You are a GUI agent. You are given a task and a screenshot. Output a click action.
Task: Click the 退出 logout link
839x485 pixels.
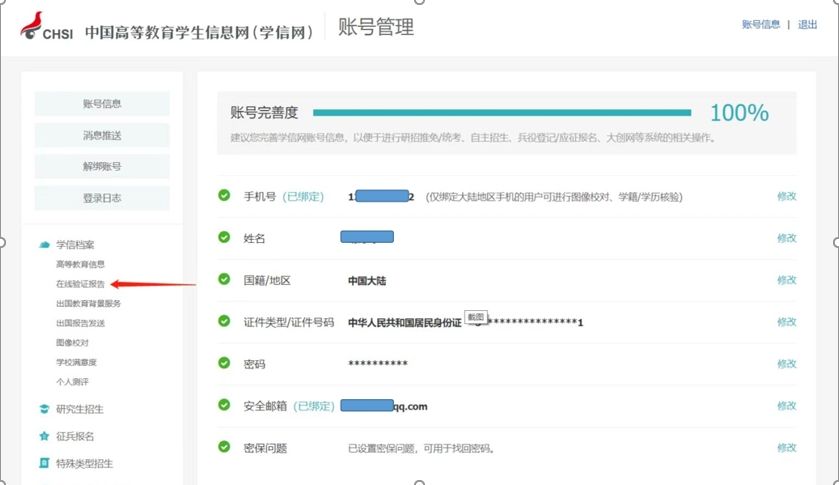tap(807, 25)
